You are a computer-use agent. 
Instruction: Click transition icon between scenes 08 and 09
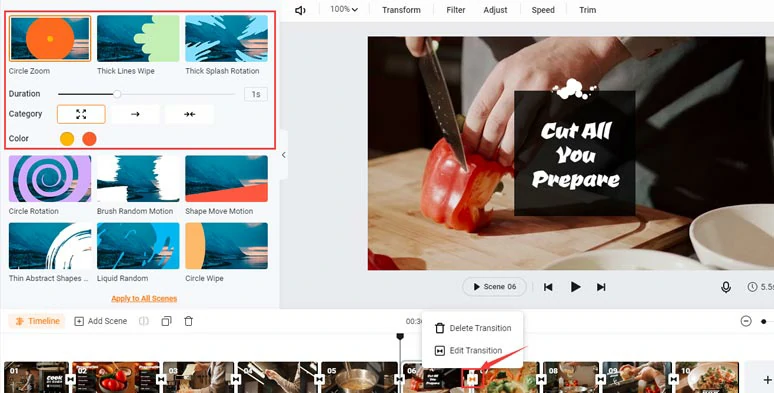pyautogui.click(x=601, y=379)
